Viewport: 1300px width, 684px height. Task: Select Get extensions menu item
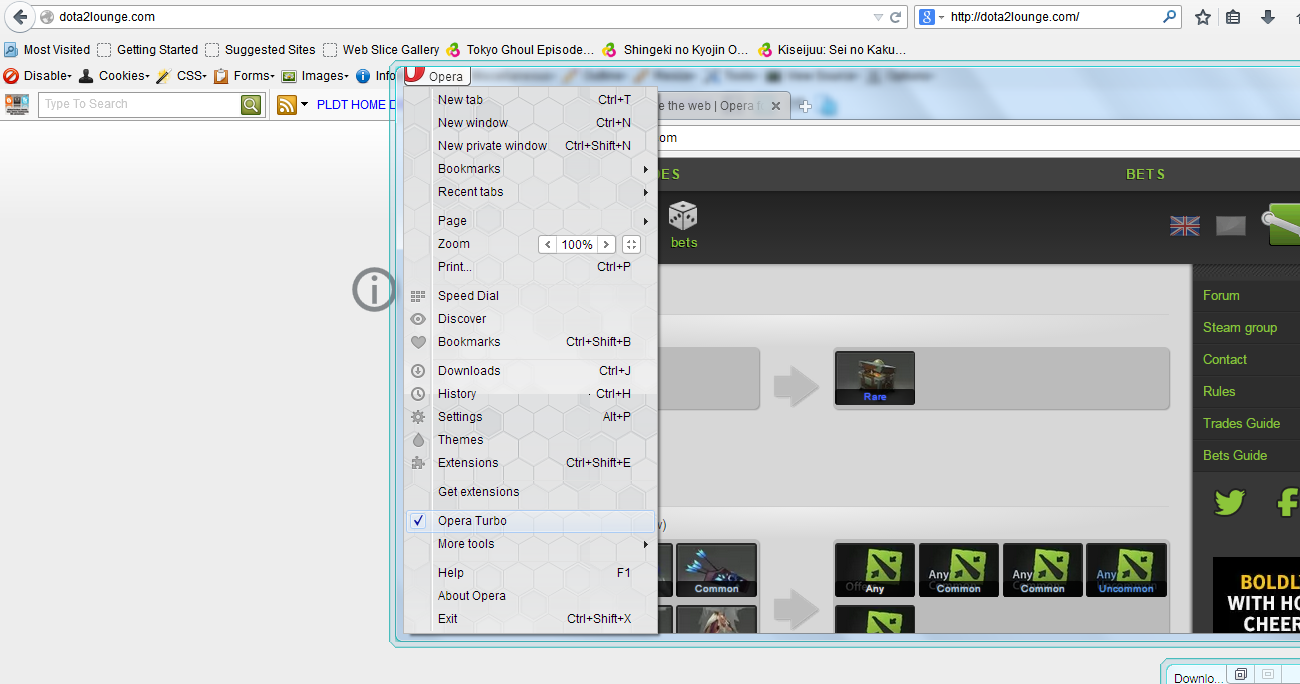531,492
